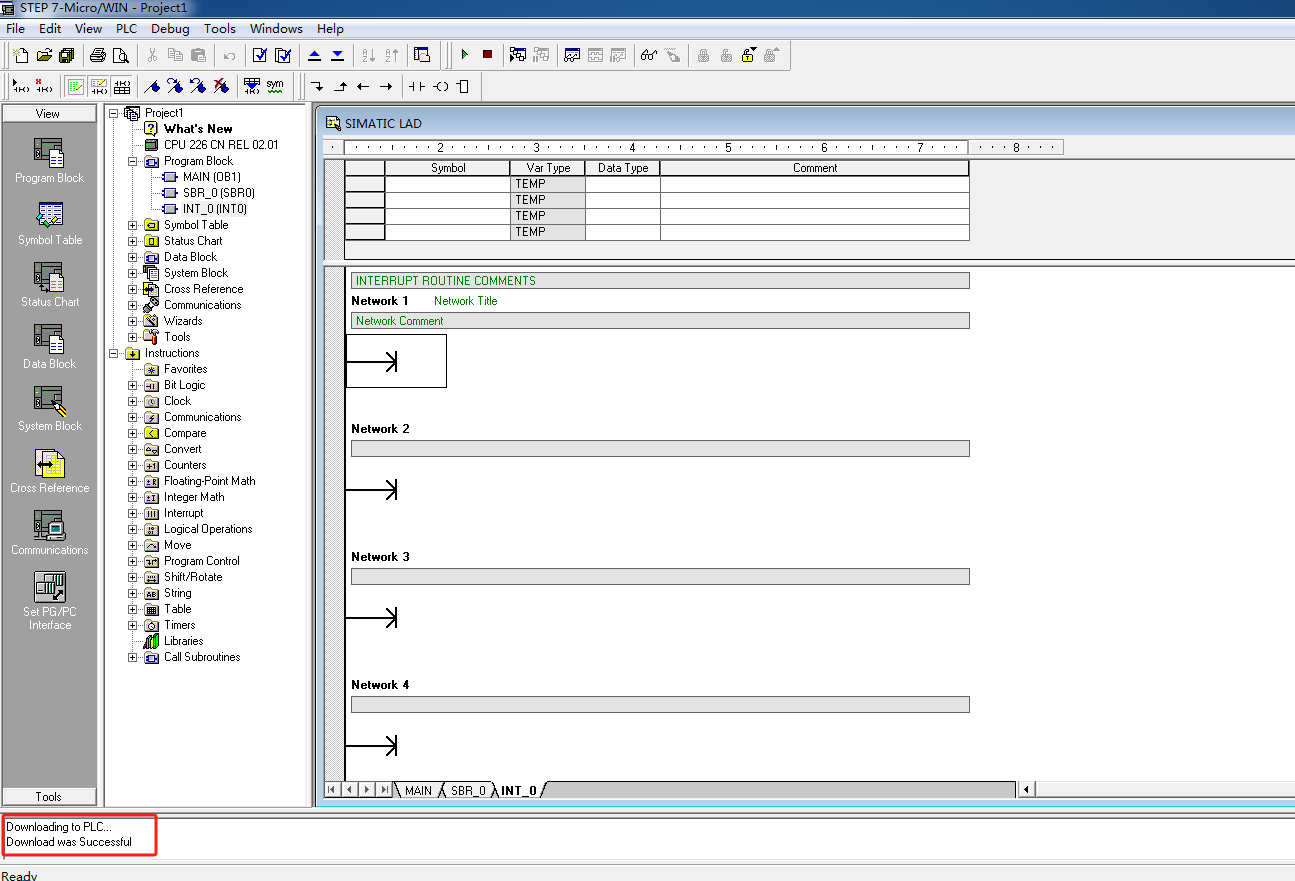The width and height of the screenshot is (1295, 881).
Task: Insert Line Left LAD icon
Action: [363, 86]
